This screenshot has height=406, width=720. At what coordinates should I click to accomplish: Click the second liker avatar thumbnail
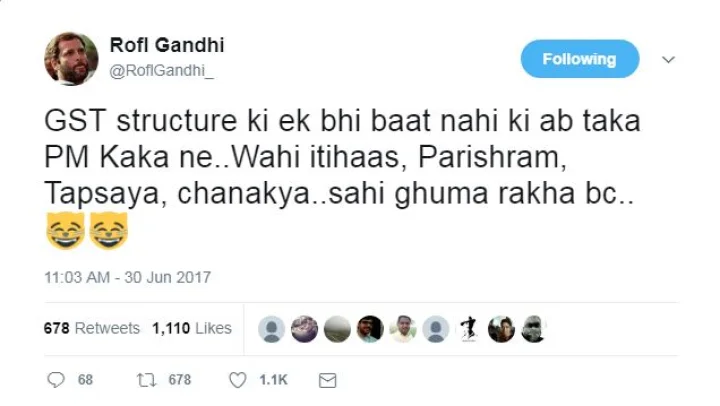point(305,329)
